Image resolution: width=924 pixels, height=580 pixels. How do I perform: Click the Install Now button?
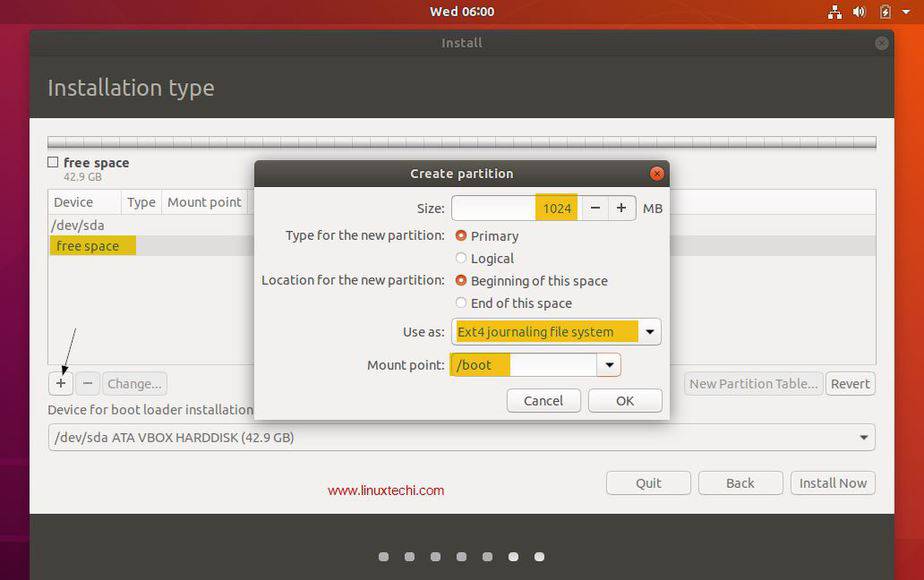(833, 483)
